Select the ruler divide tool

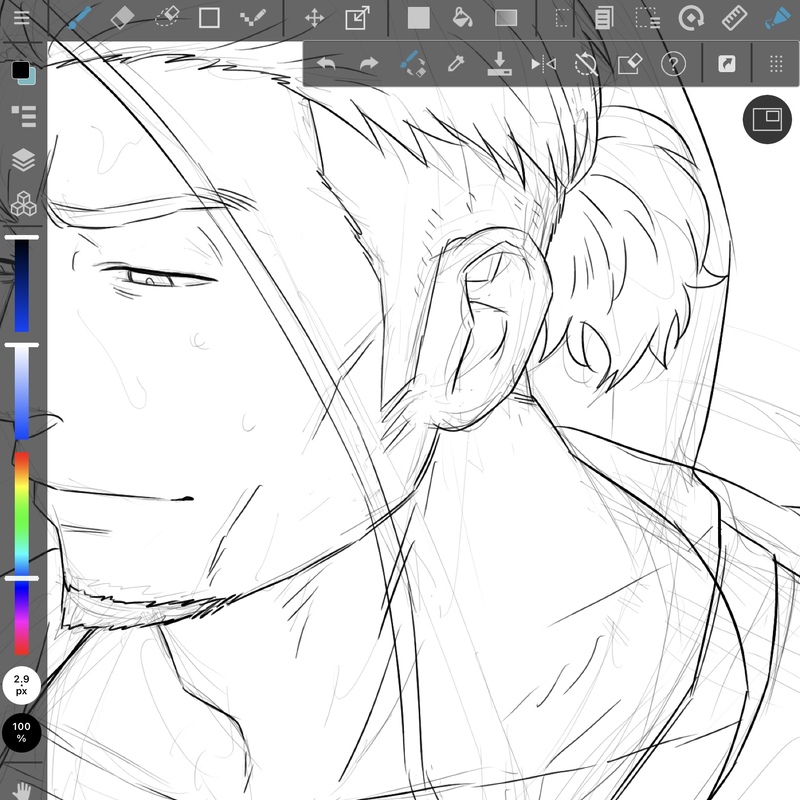[x=735, y=18]
